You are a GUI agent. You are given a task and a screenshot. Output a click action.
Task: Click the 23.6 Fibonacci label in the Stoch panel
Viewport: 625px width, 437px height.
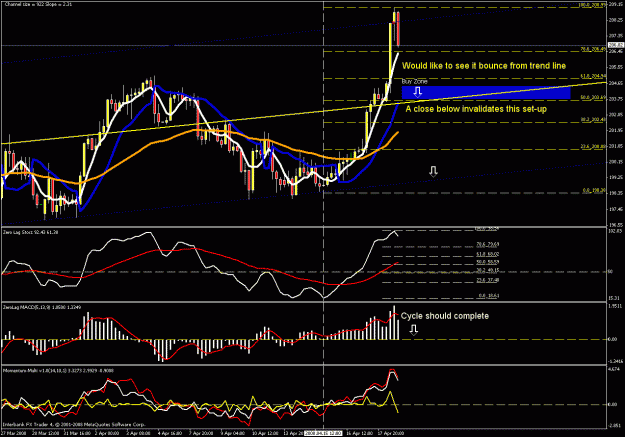pyautogui.click(x=487, y=280)
